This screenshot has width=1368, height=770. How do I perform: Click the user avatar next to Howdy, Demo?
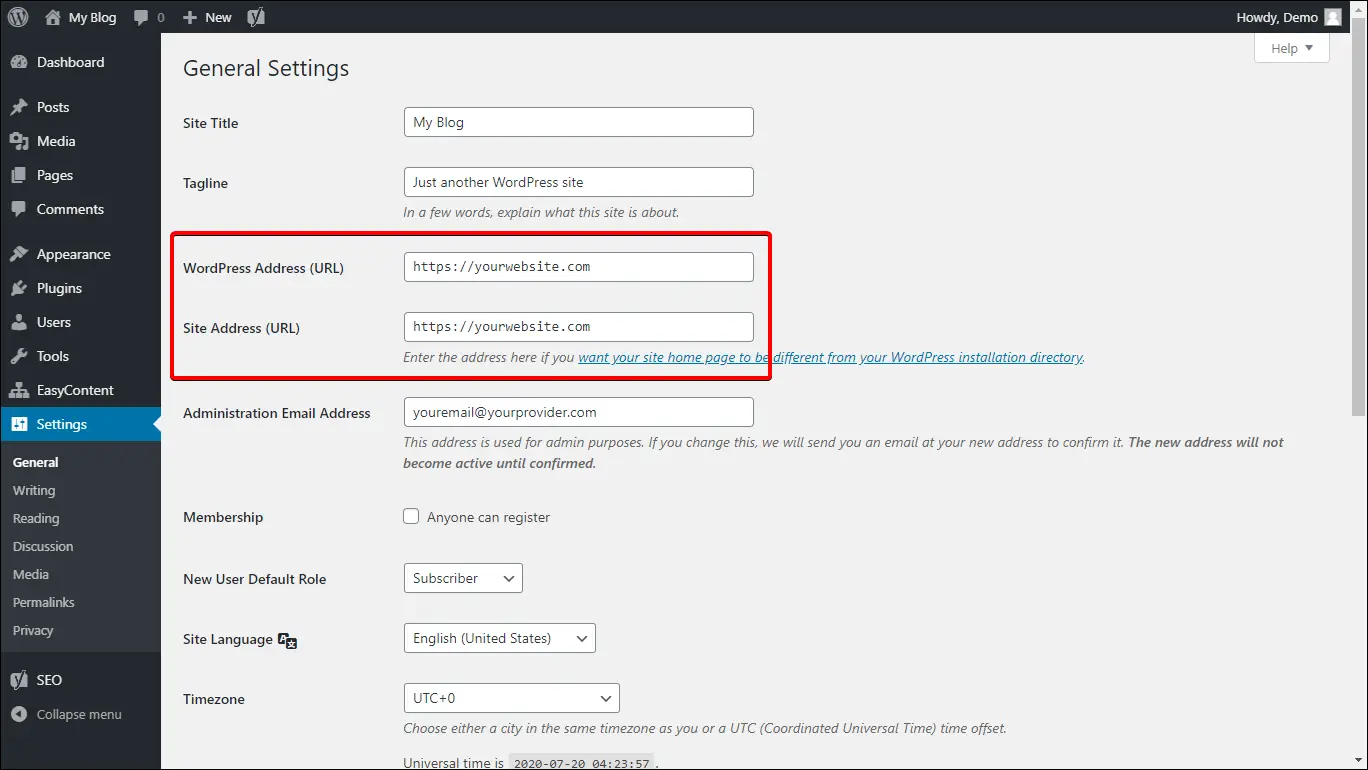tap(1333, 17)
